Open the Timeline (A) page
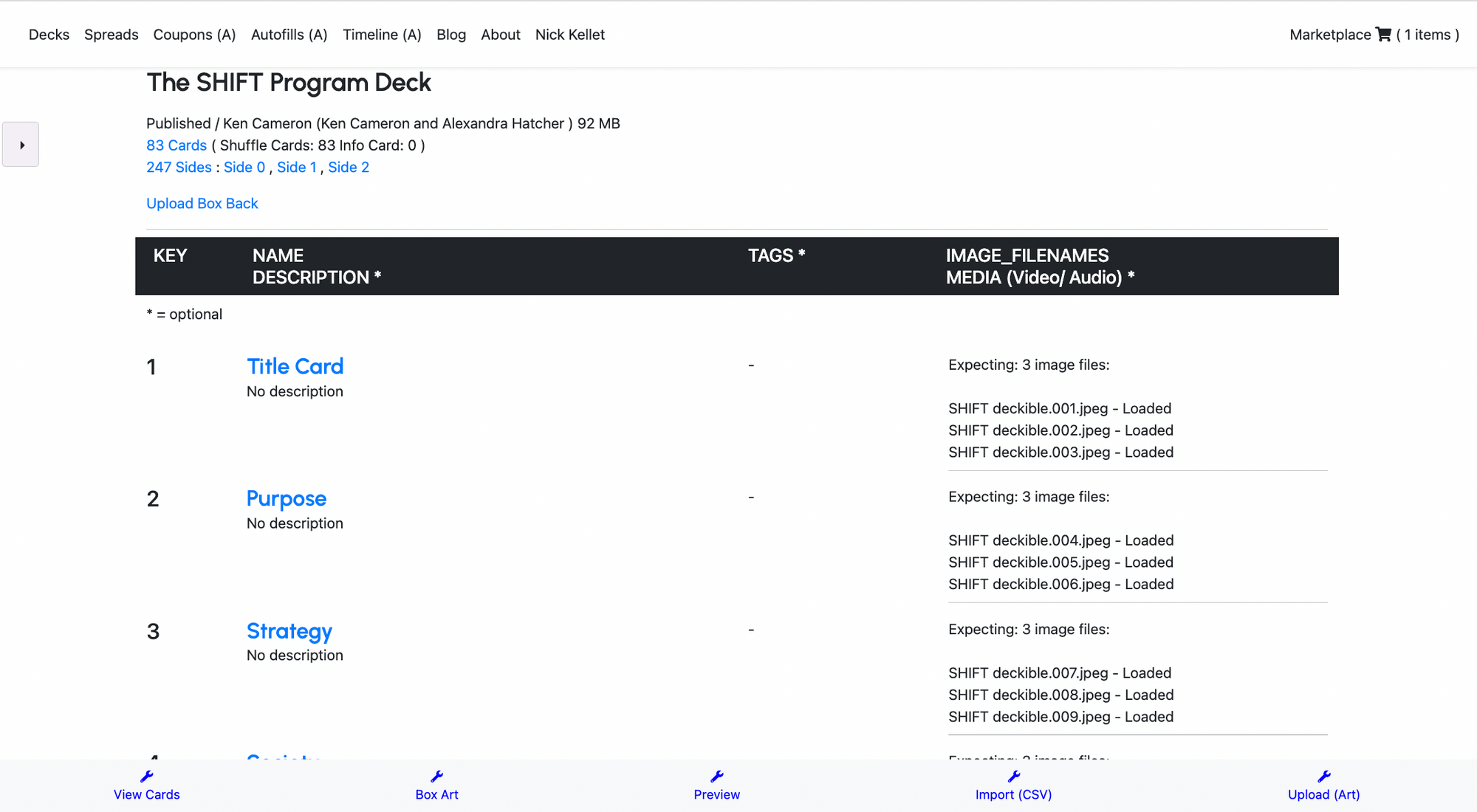The width and height of the screenshot is (1477, 812). [382, 35]
